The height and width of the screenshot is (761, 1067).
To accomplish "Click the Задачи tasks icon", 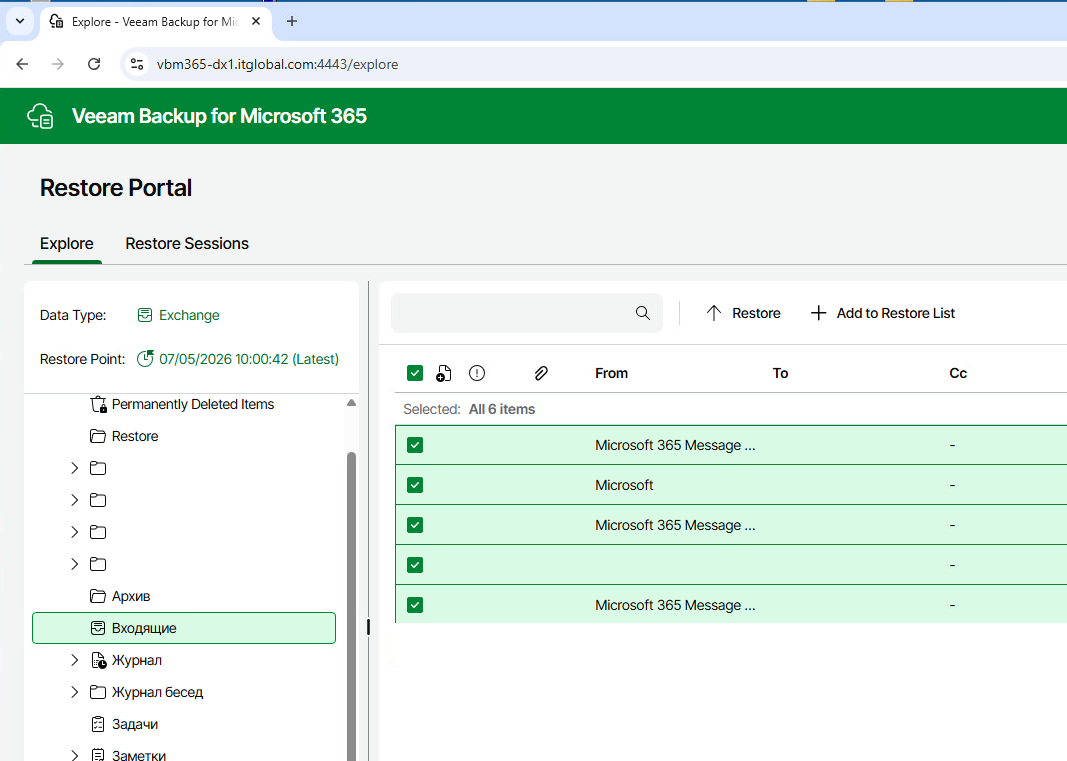I will 98,724.
